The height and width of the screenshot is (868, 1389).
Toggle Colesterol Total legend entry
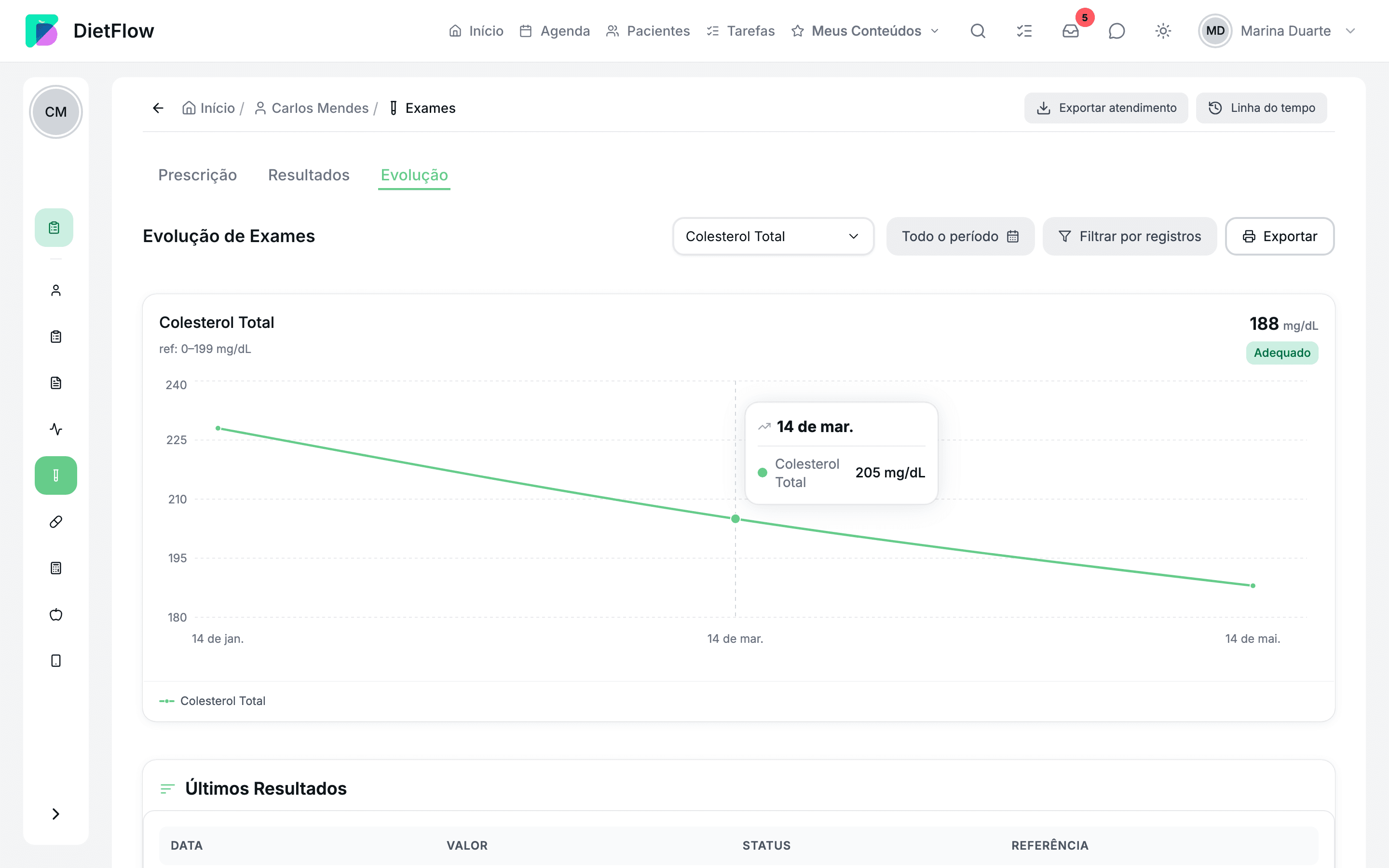pos(212,701)
